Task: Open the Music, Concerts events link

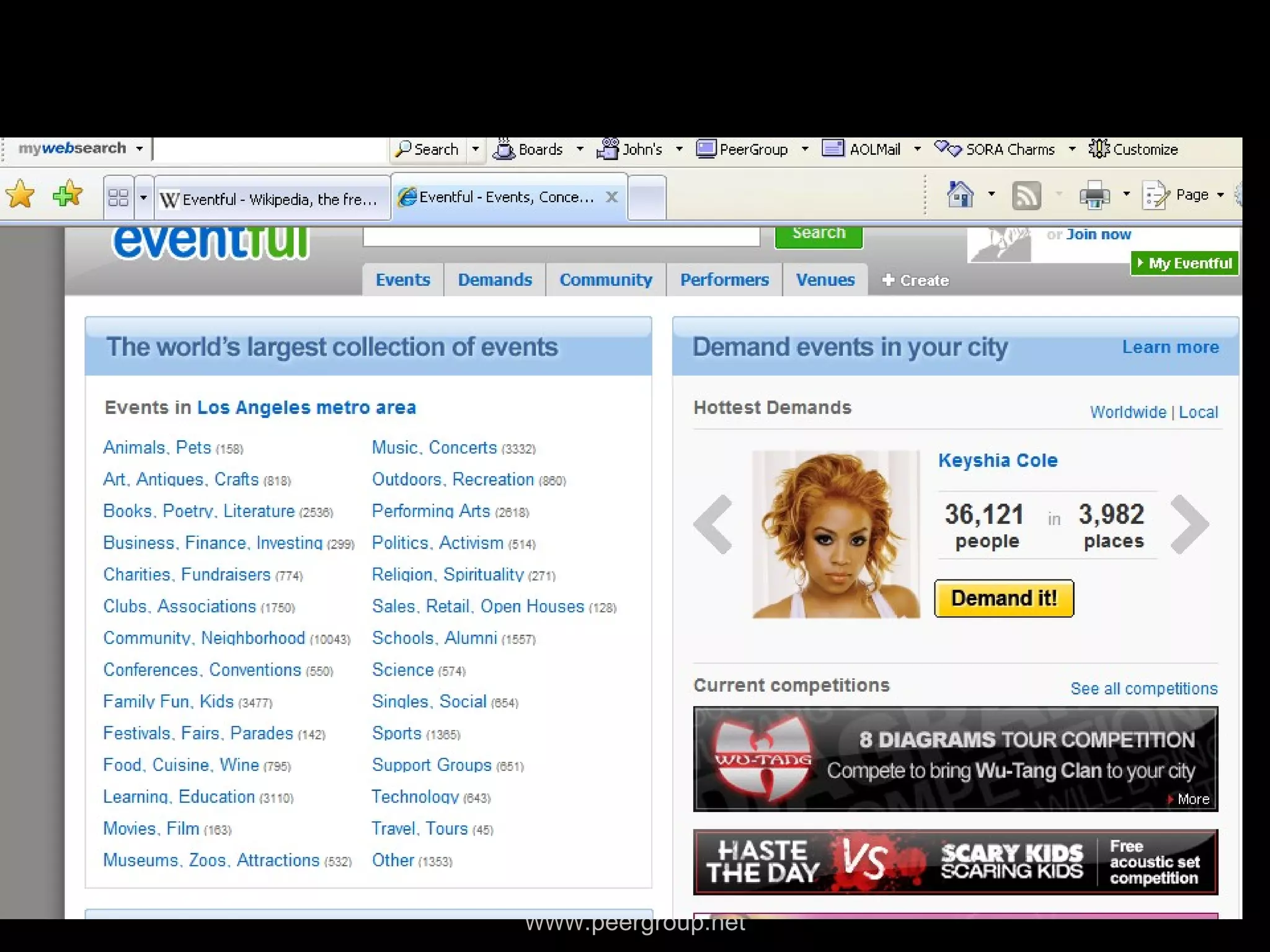Action: [434, 447]
